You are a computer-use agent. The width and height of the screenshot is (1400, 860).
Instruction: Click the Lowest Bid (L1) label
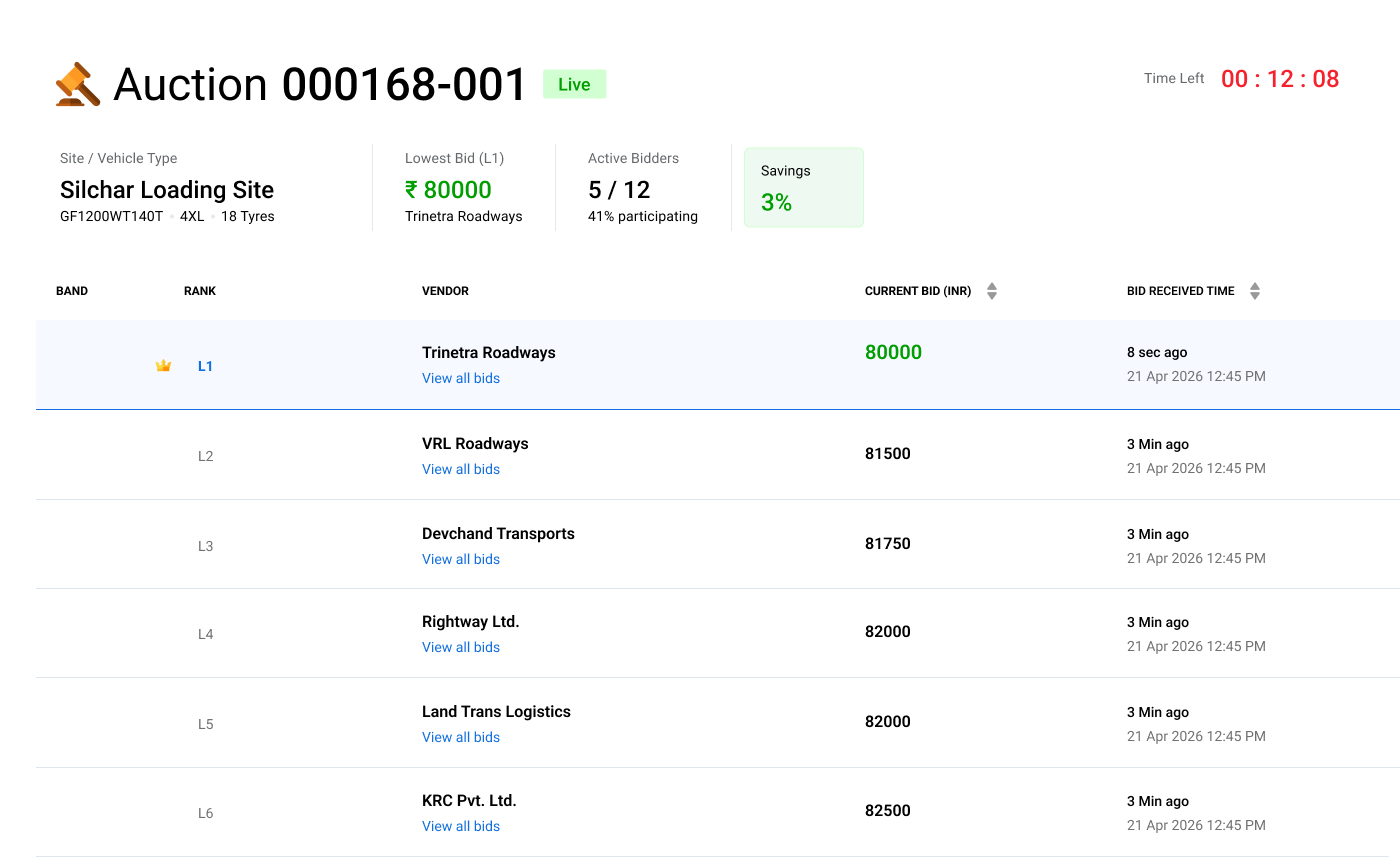[x=454, y=158]
